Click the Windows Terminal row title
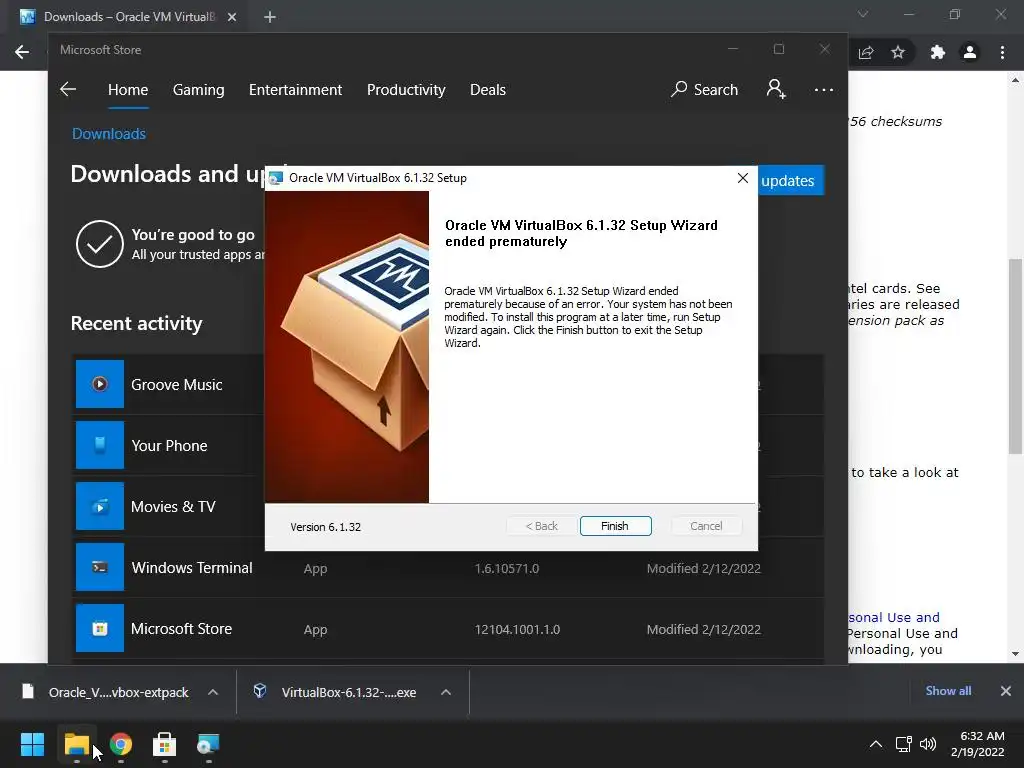Screen dimensions: 1024x768 [x=192, y=568]
